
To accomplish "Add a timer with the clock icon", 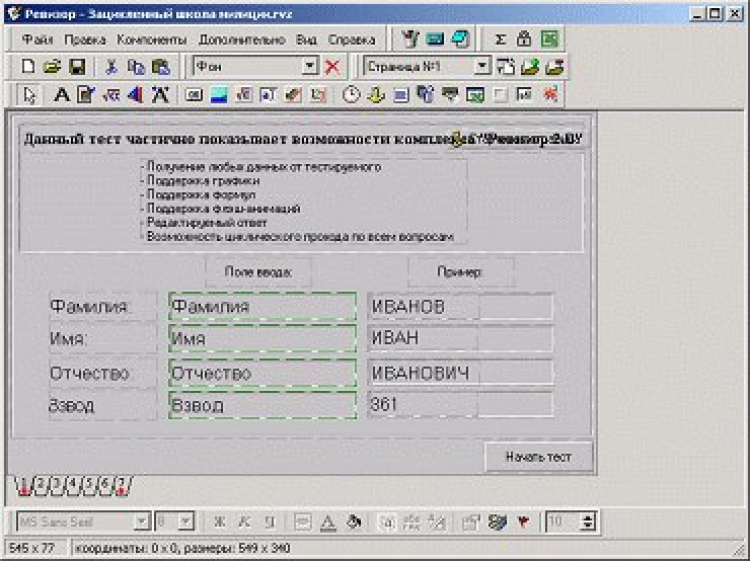I will (351, 95).
